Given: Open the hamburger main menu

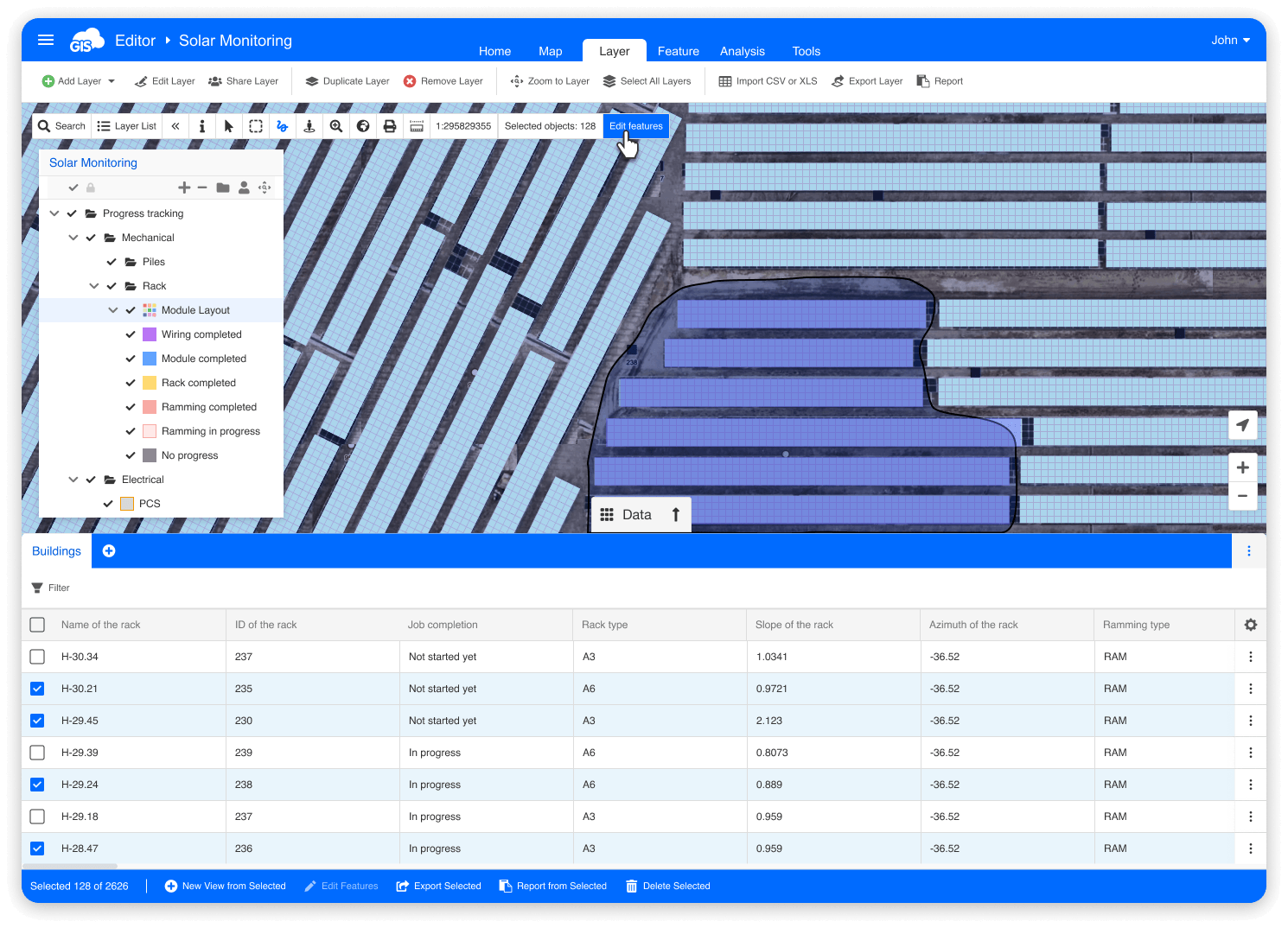Looking at the screenshot, I should pos(46,40).
